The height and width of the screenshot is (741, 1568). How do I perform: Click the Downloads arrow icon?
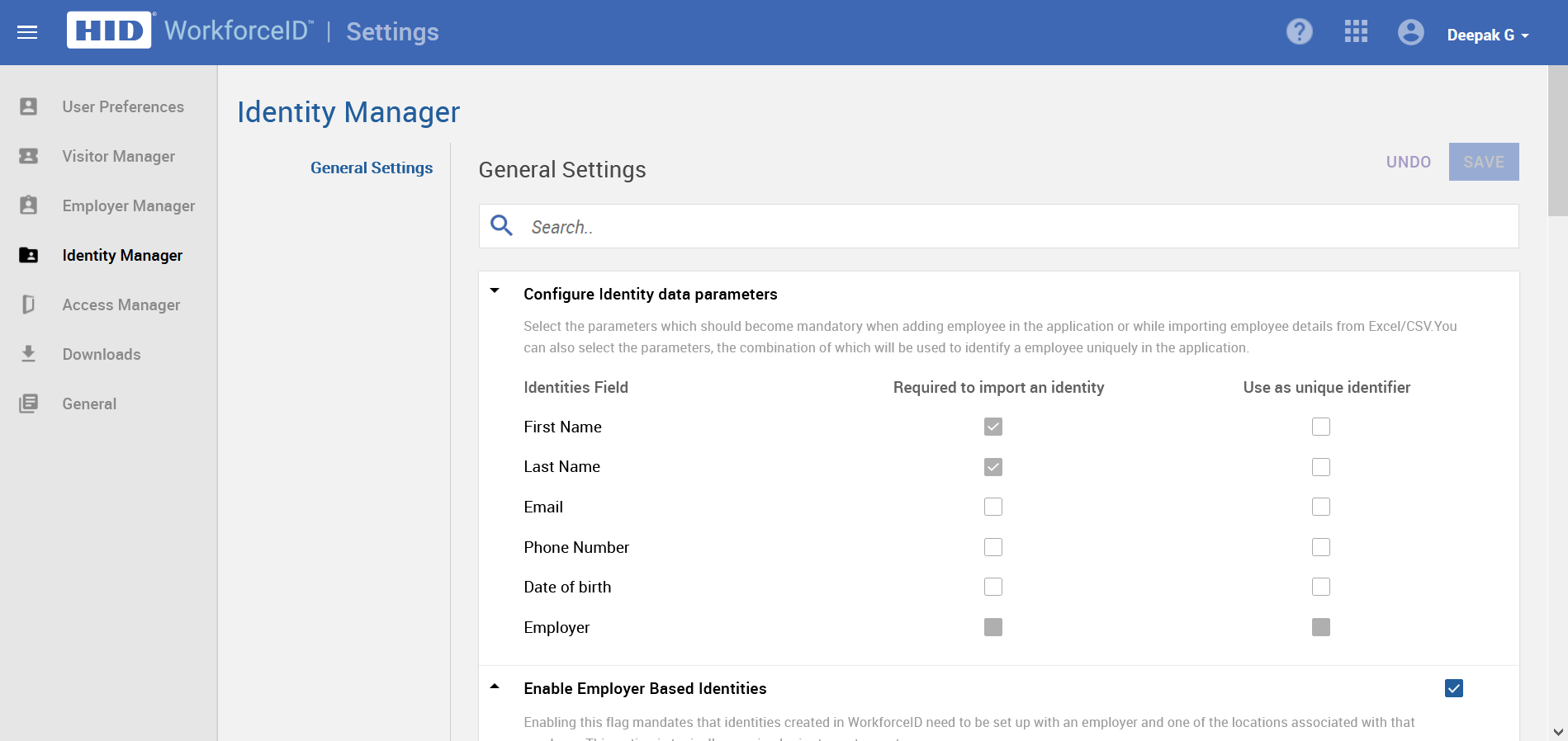(x=29, y=354)
